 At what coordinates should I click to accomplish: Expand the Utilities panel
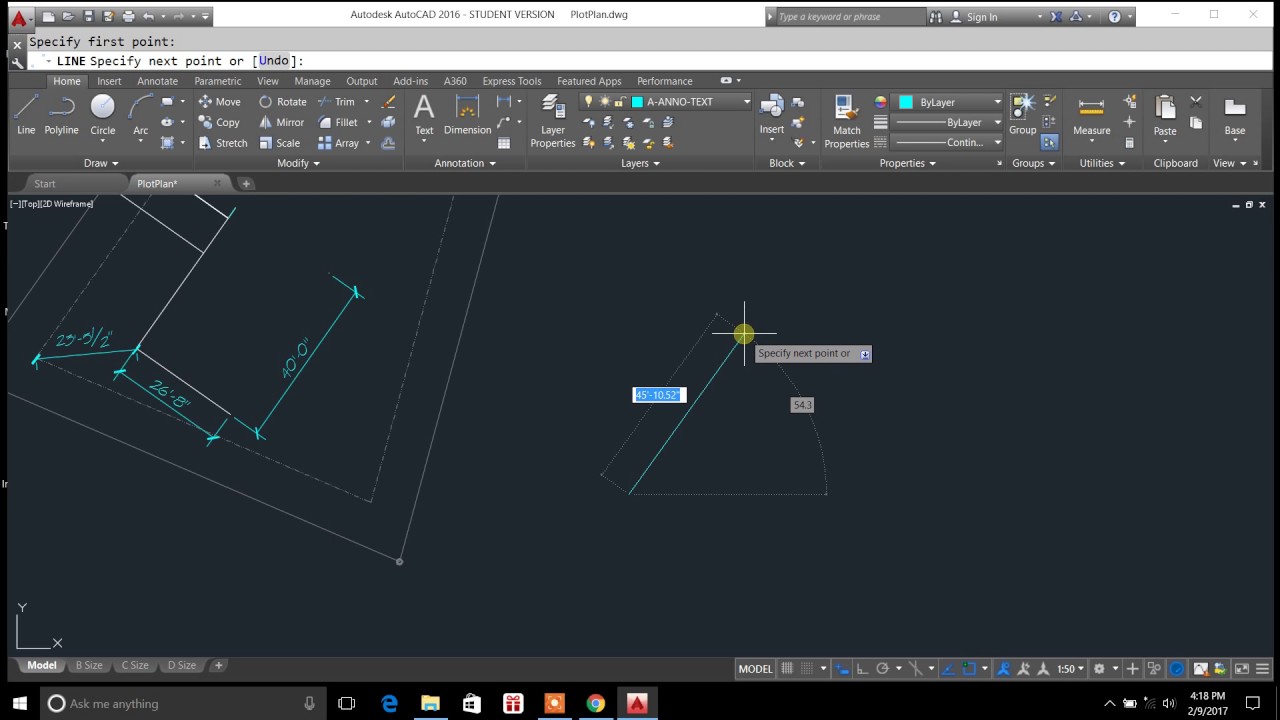click(x=1102, y=163)
